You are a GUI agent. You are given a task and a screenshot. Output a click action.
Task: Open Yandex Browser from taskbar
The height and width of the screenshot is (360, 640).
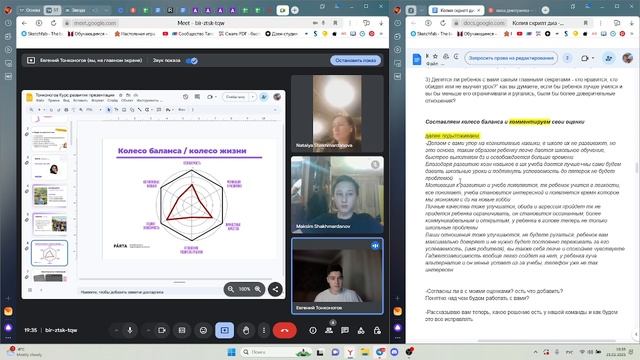350,352
